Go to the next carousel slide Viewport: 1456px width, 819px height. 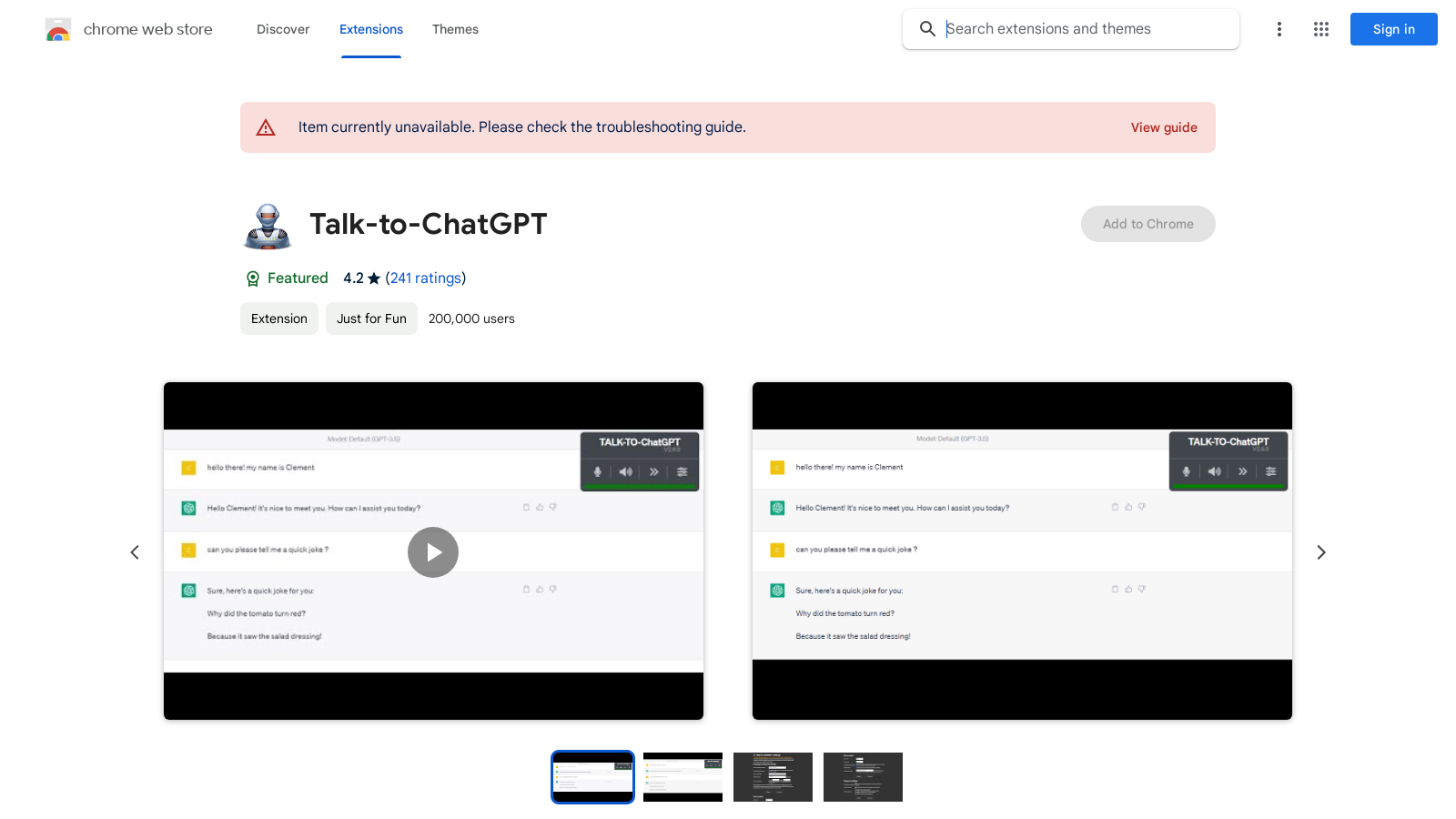tap(1321, 552)
